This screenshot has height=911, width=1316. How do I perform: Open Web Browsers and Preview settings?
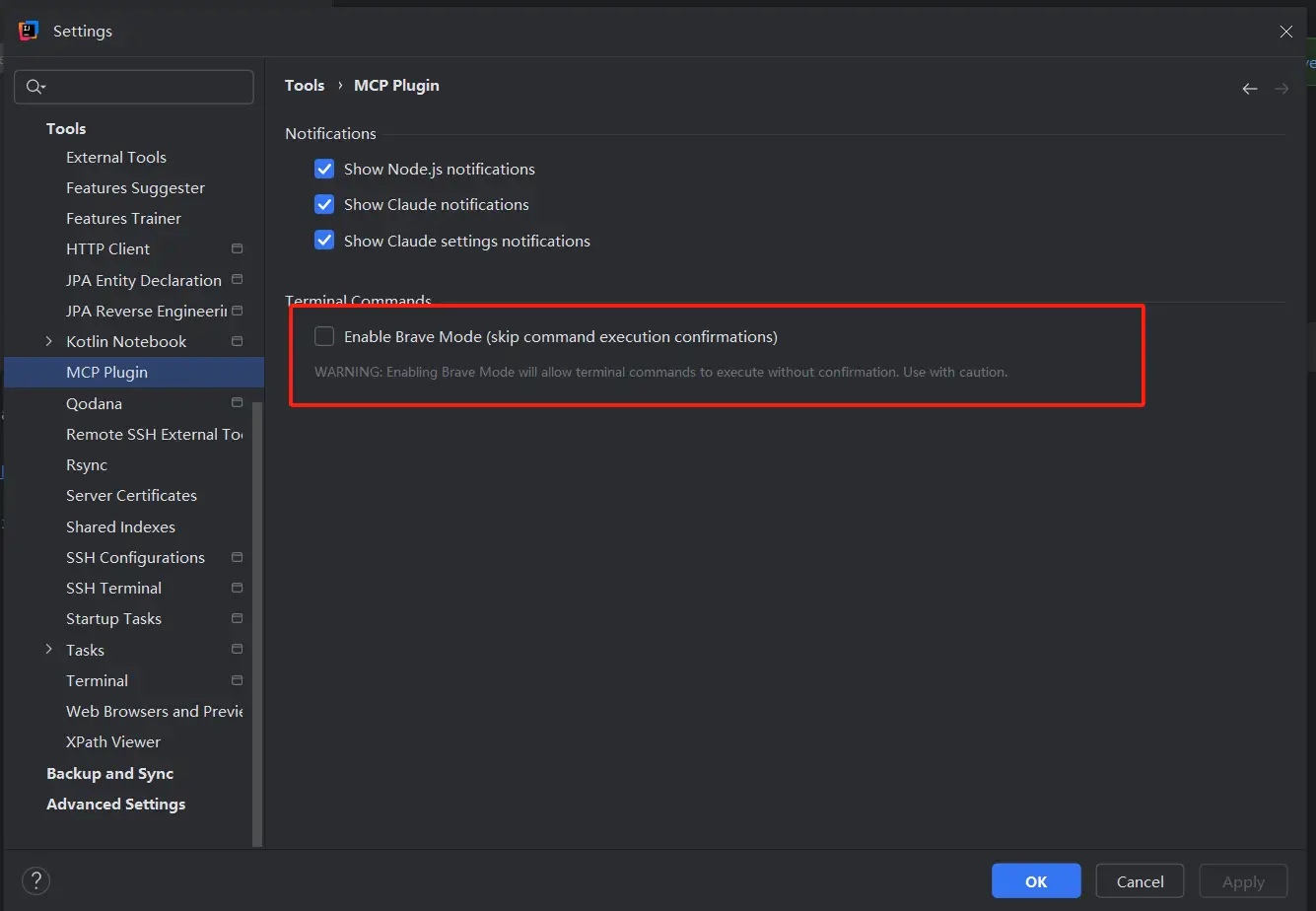(x=154, y=711)
